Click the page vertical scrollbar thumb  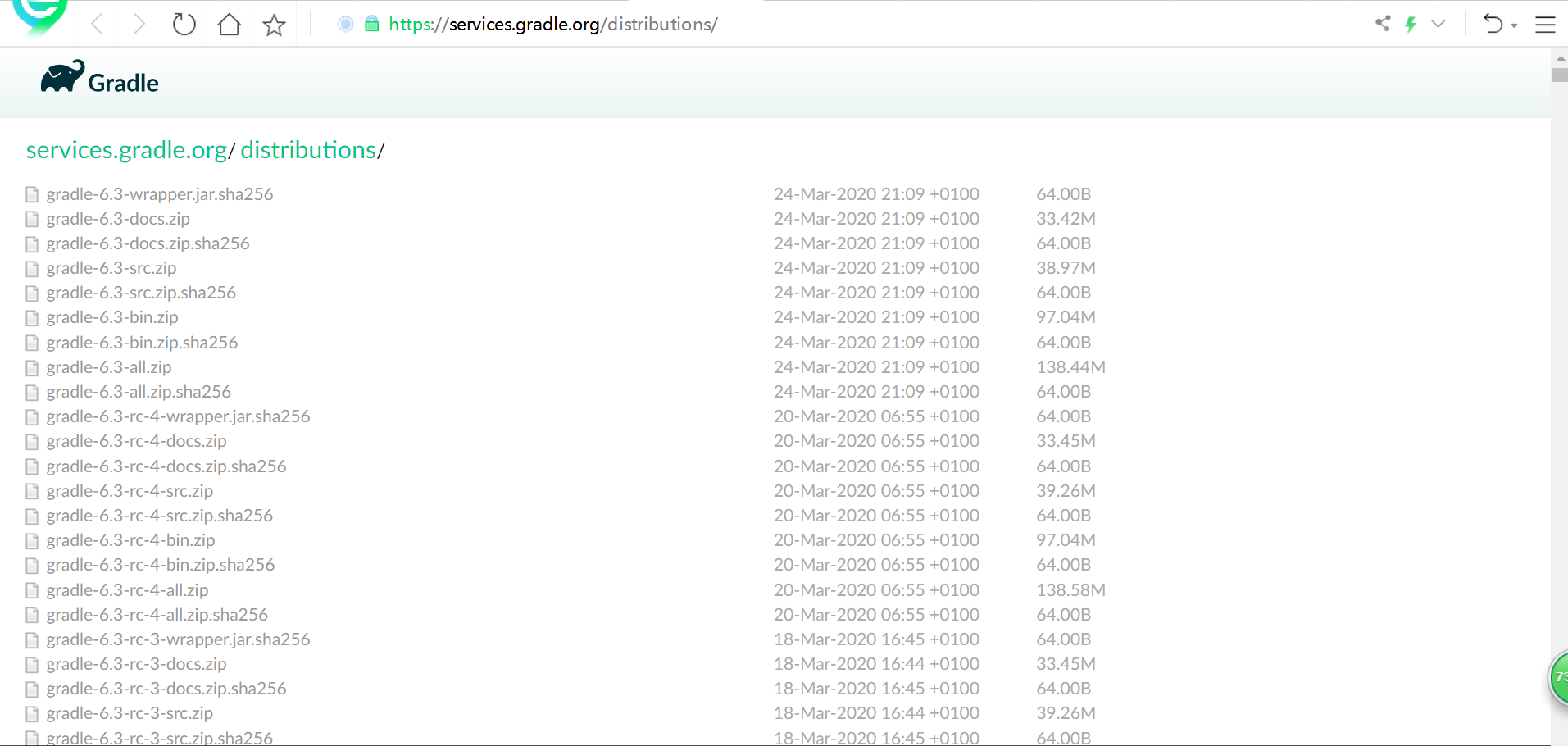(1560, 75)
